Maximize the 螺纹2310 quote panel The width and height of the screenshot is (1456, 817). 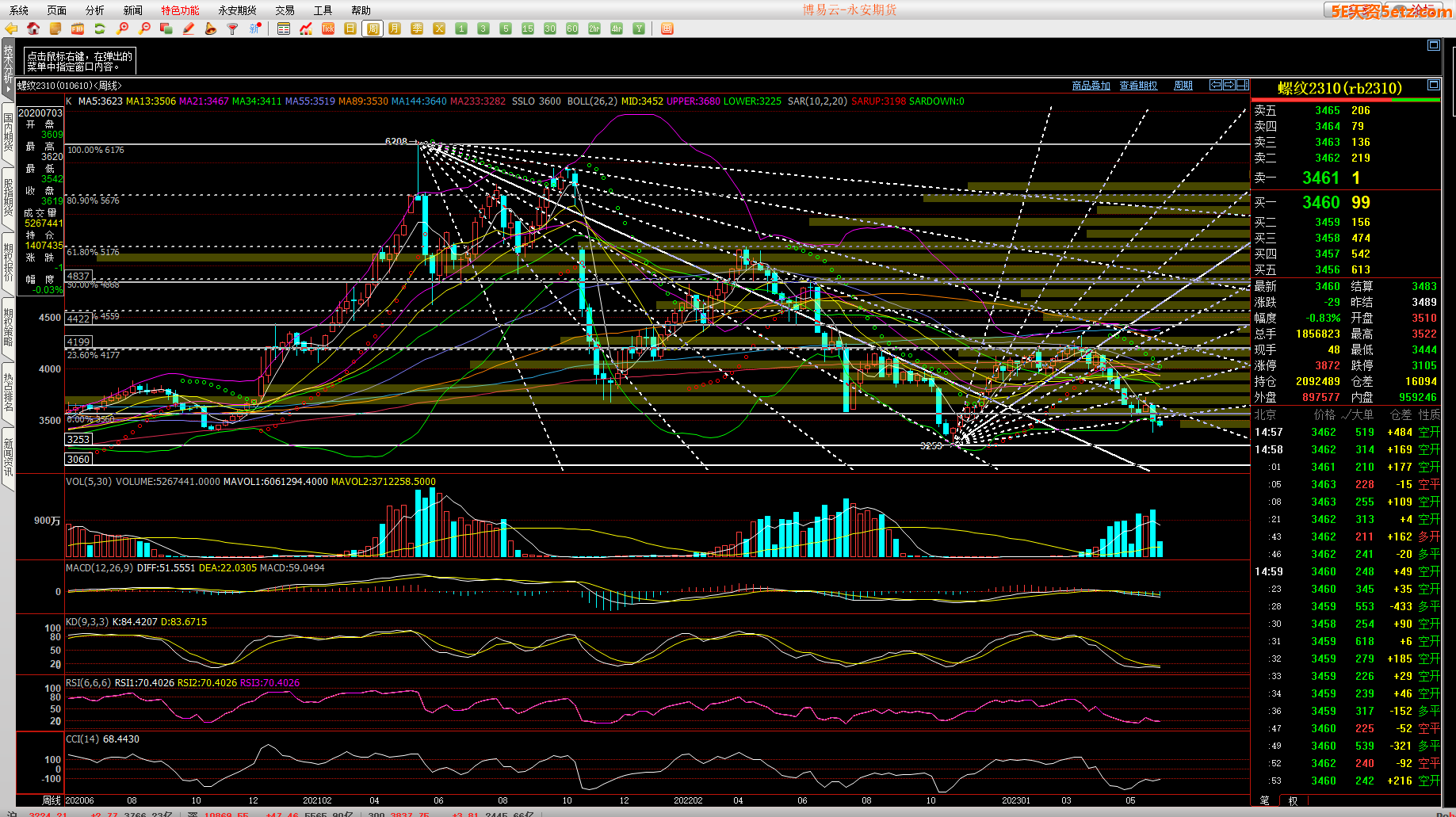[x=1433, y=85]
